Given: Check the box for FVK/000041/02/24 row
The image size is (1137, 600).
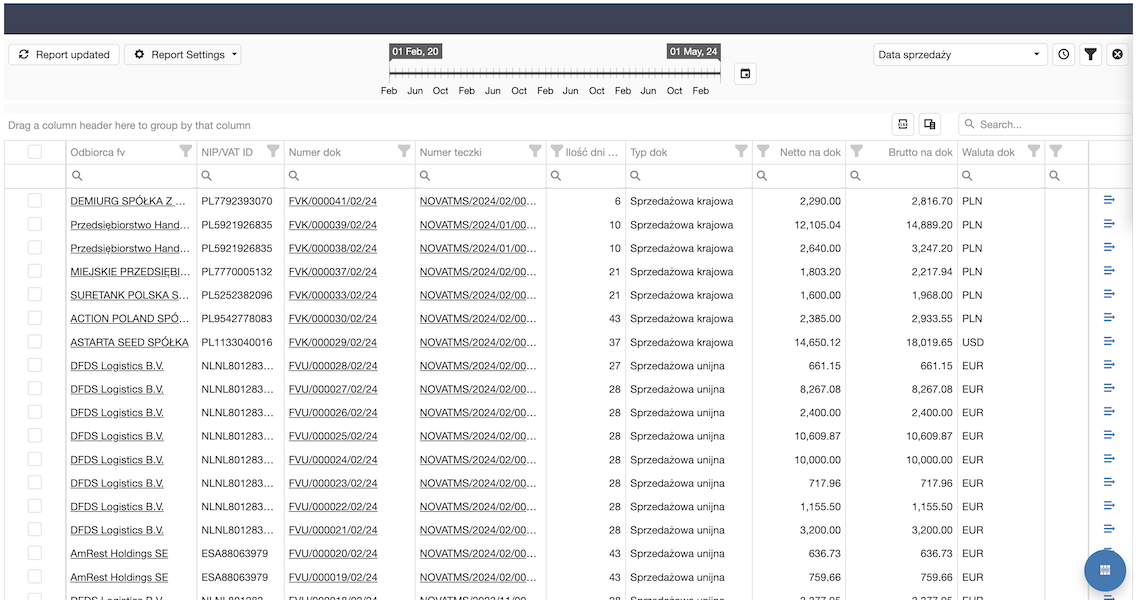Looking at the screenshot, I should click(35, 201).
